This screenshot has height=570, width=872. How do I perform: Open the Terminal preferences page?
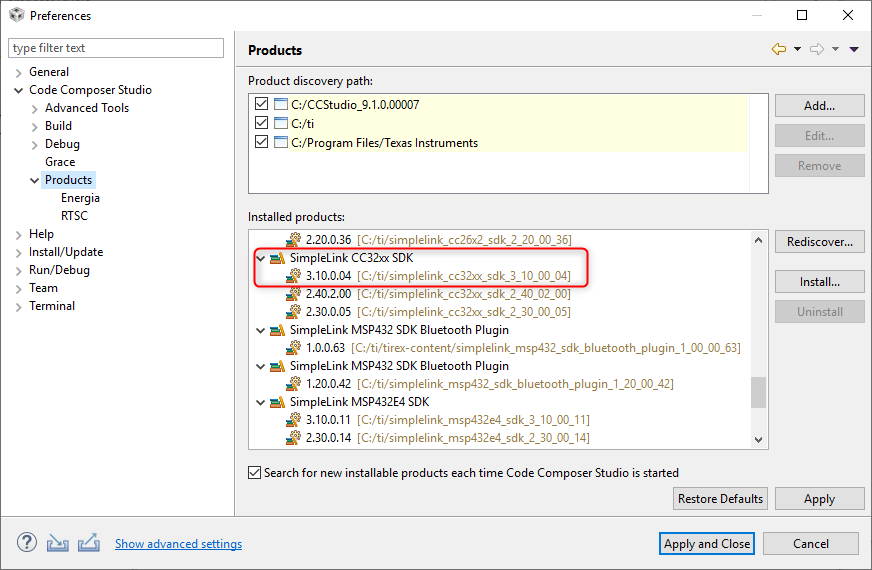click(52, 306)
